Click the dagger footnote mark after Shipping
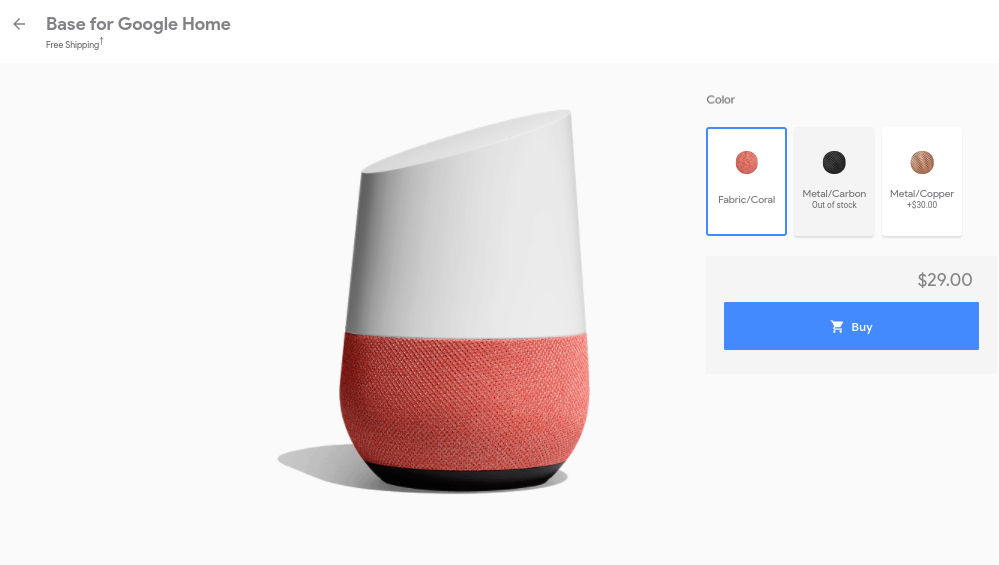 coord(101,41)
